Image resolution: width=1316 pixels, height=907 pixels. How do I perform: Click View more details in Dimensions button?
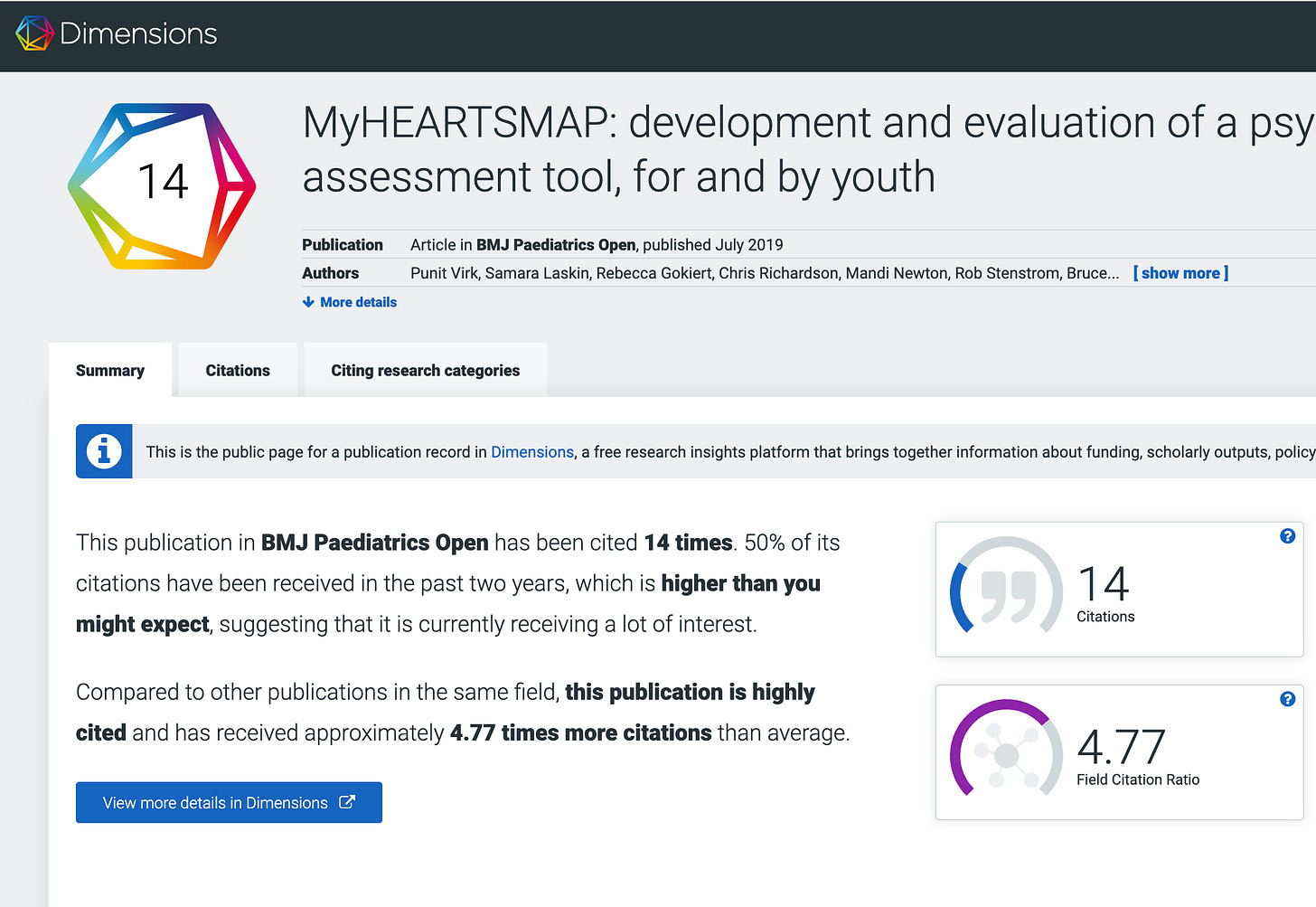pos(229,802)
